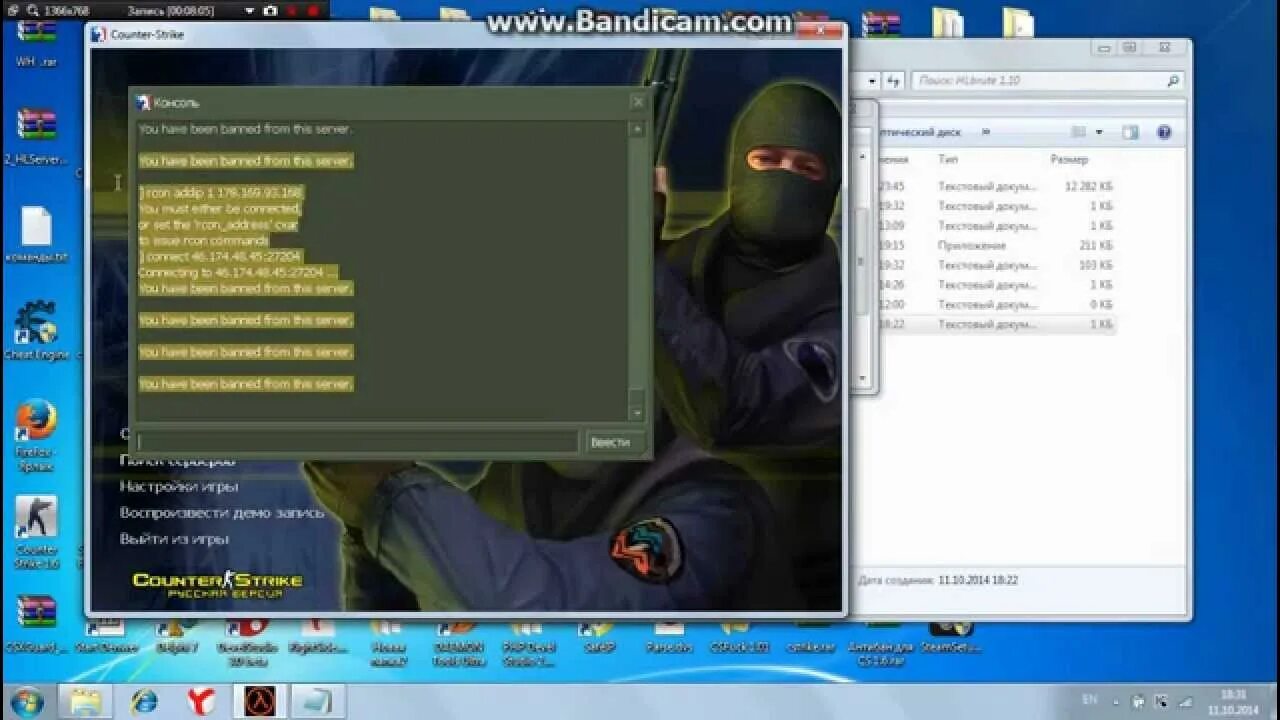Click console line '] connect 46.174.48.45:27204'
The image size is (1280, 720).
[220, 256]
